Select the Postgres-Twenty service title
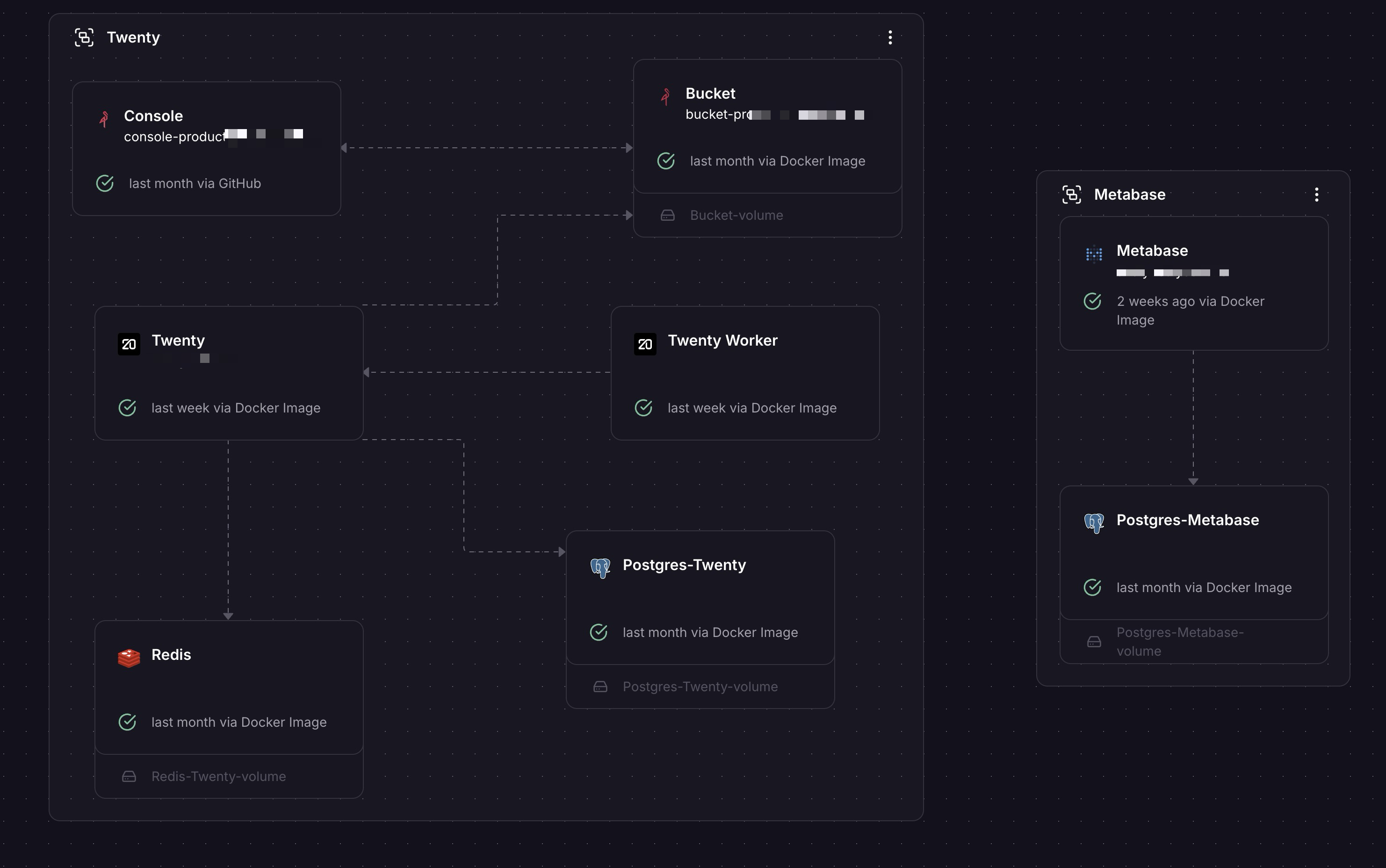The image size is (1386, 868). pos(684,565)
